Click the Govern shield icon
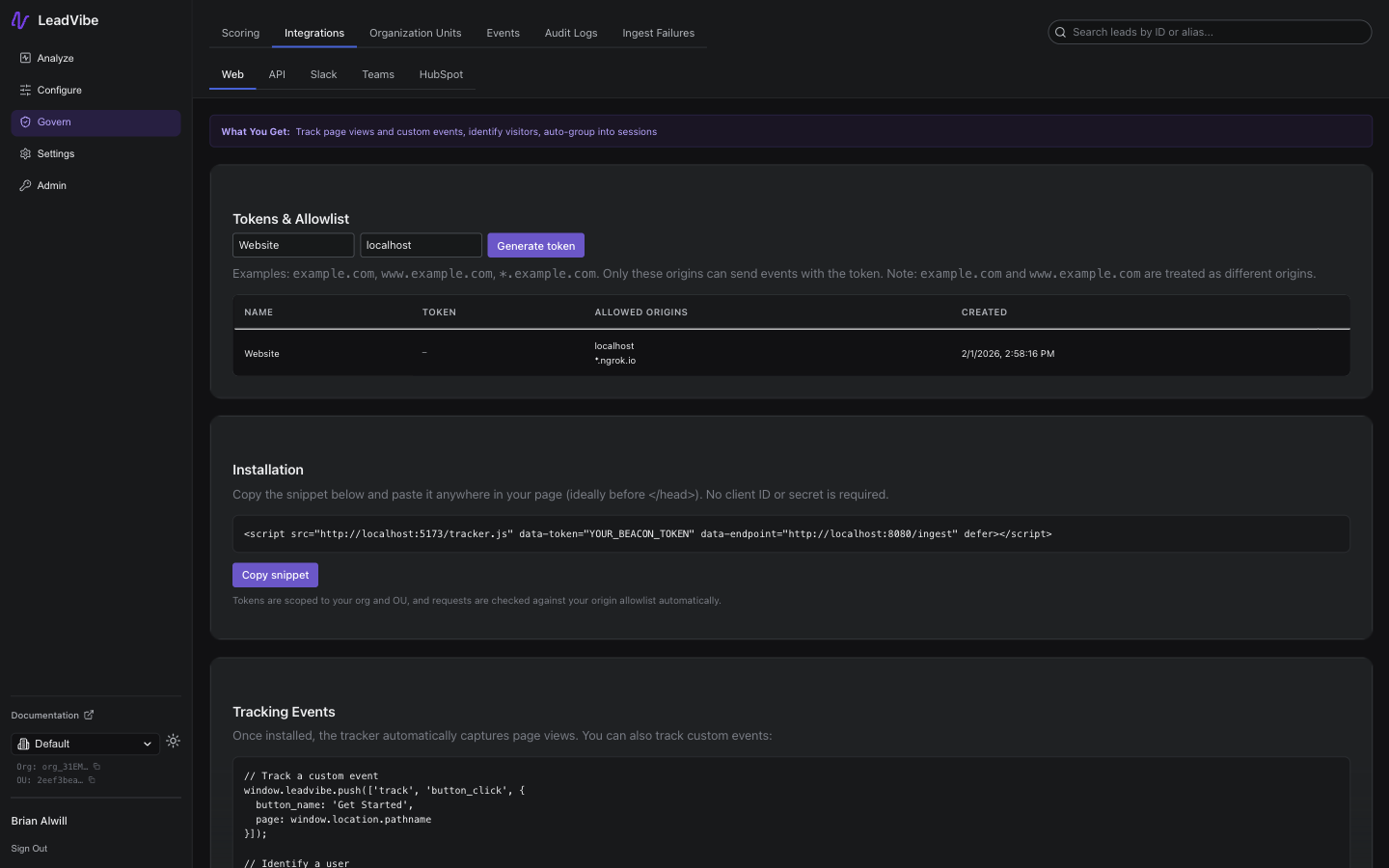This screenshot has width=1389, height=868. tap(24, 122)
